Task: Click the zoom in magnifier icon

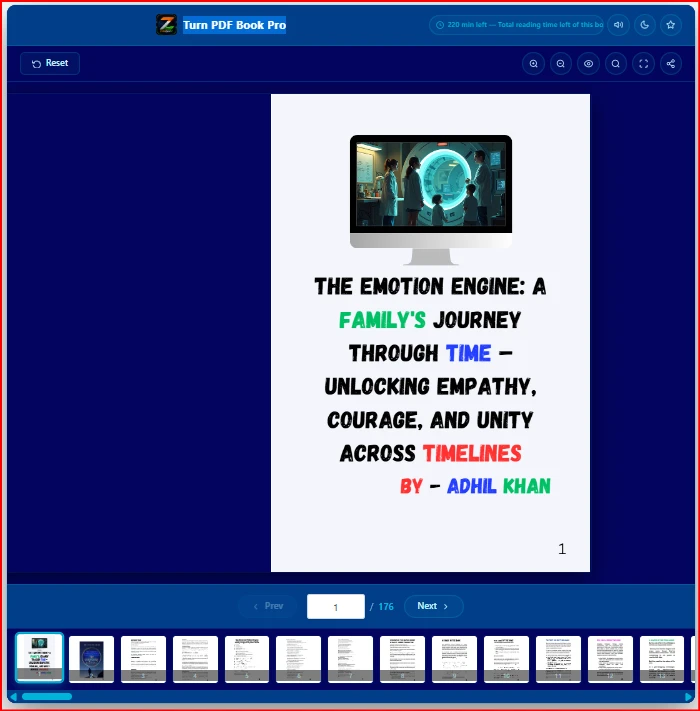Action: tap(534, 63)
